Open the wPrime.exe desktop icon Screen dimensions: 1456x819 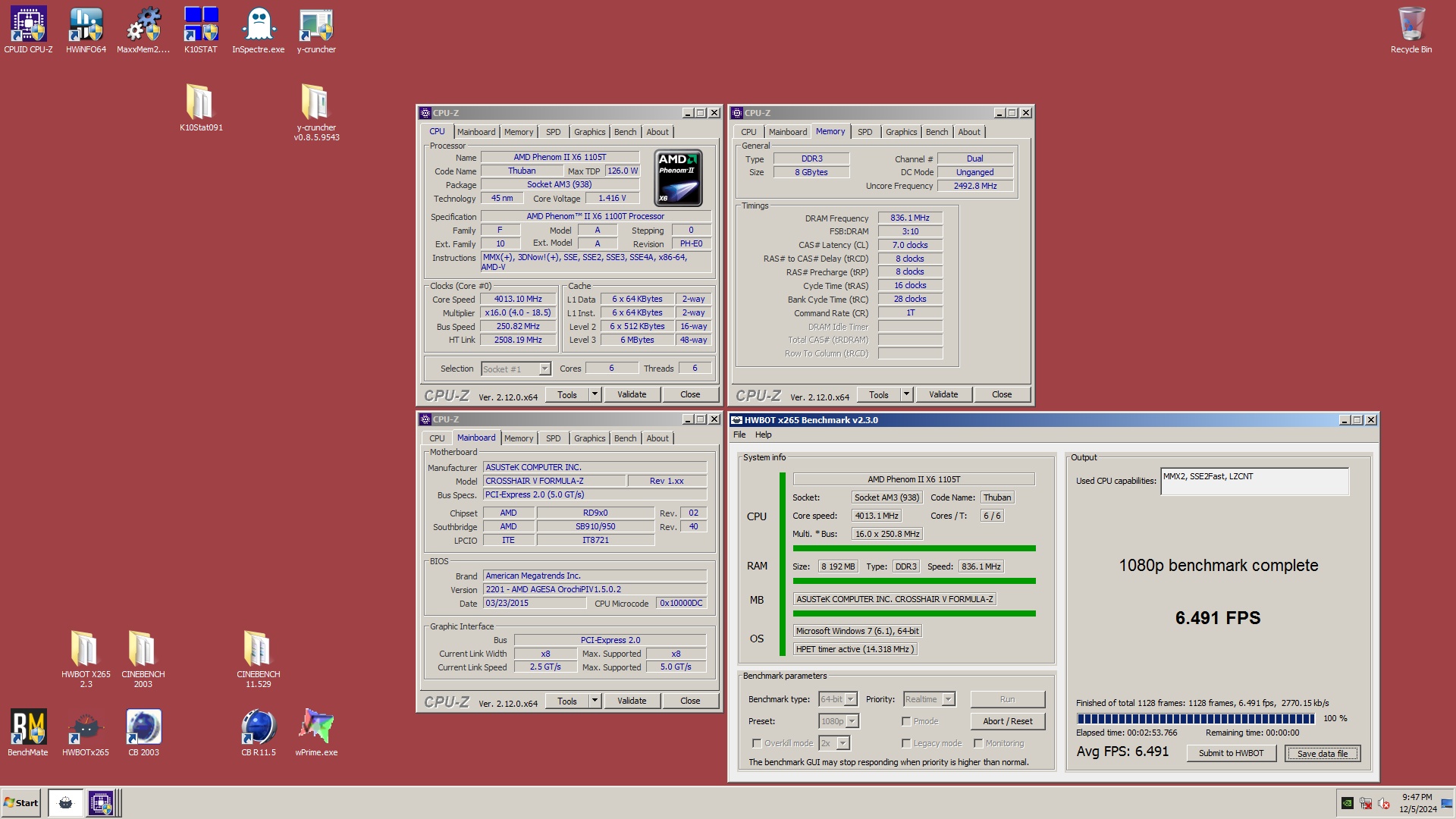point(316,732)
